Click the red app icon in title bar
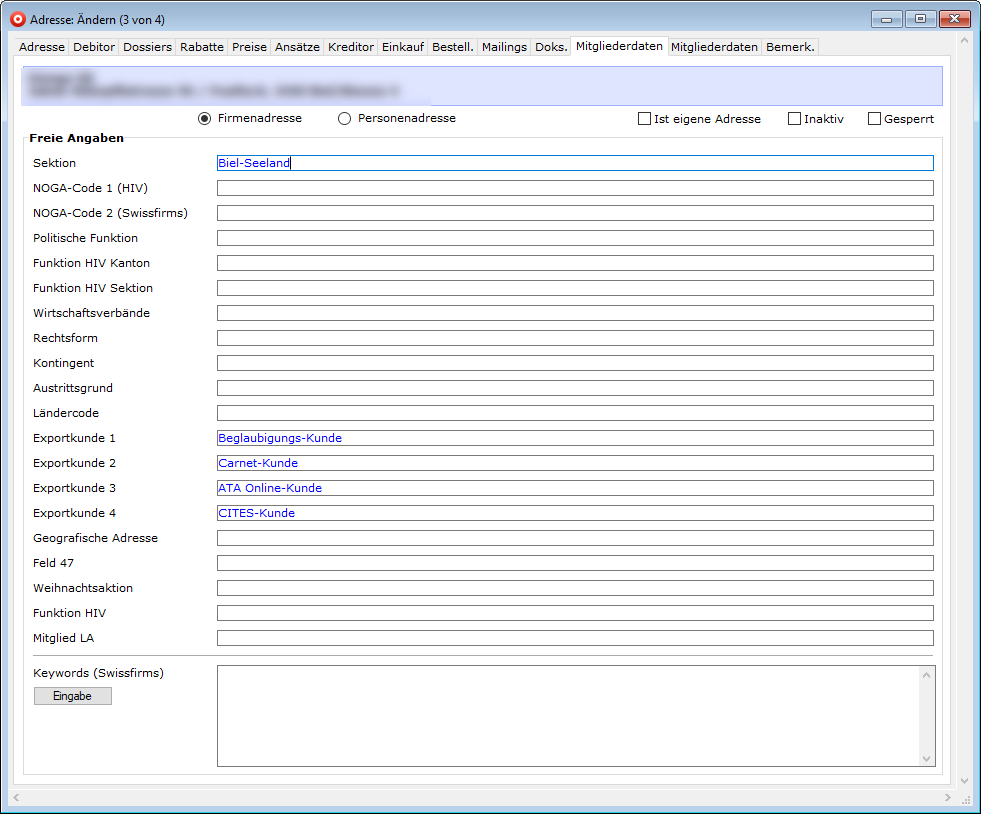 17,19
